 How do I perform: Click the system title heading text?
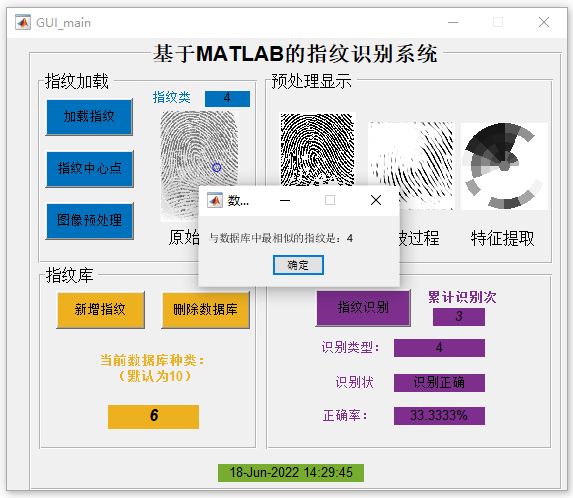[295, 54]
